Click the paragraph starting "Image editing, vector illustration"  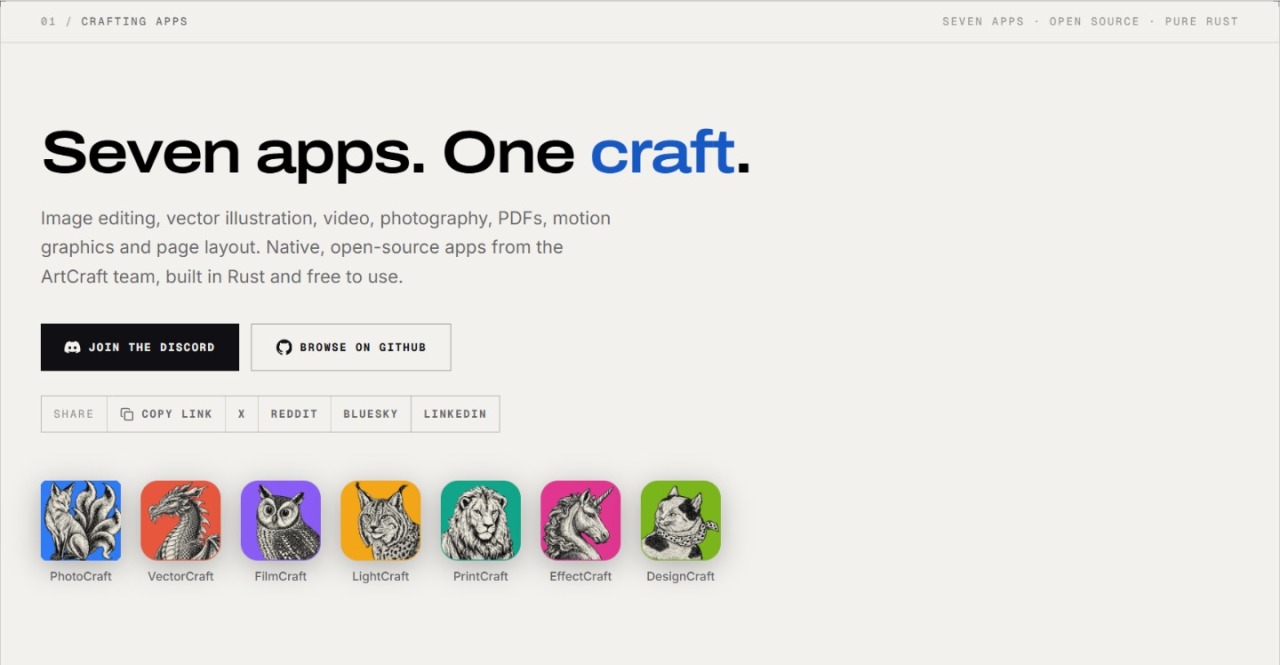click(x=326, y=247)
